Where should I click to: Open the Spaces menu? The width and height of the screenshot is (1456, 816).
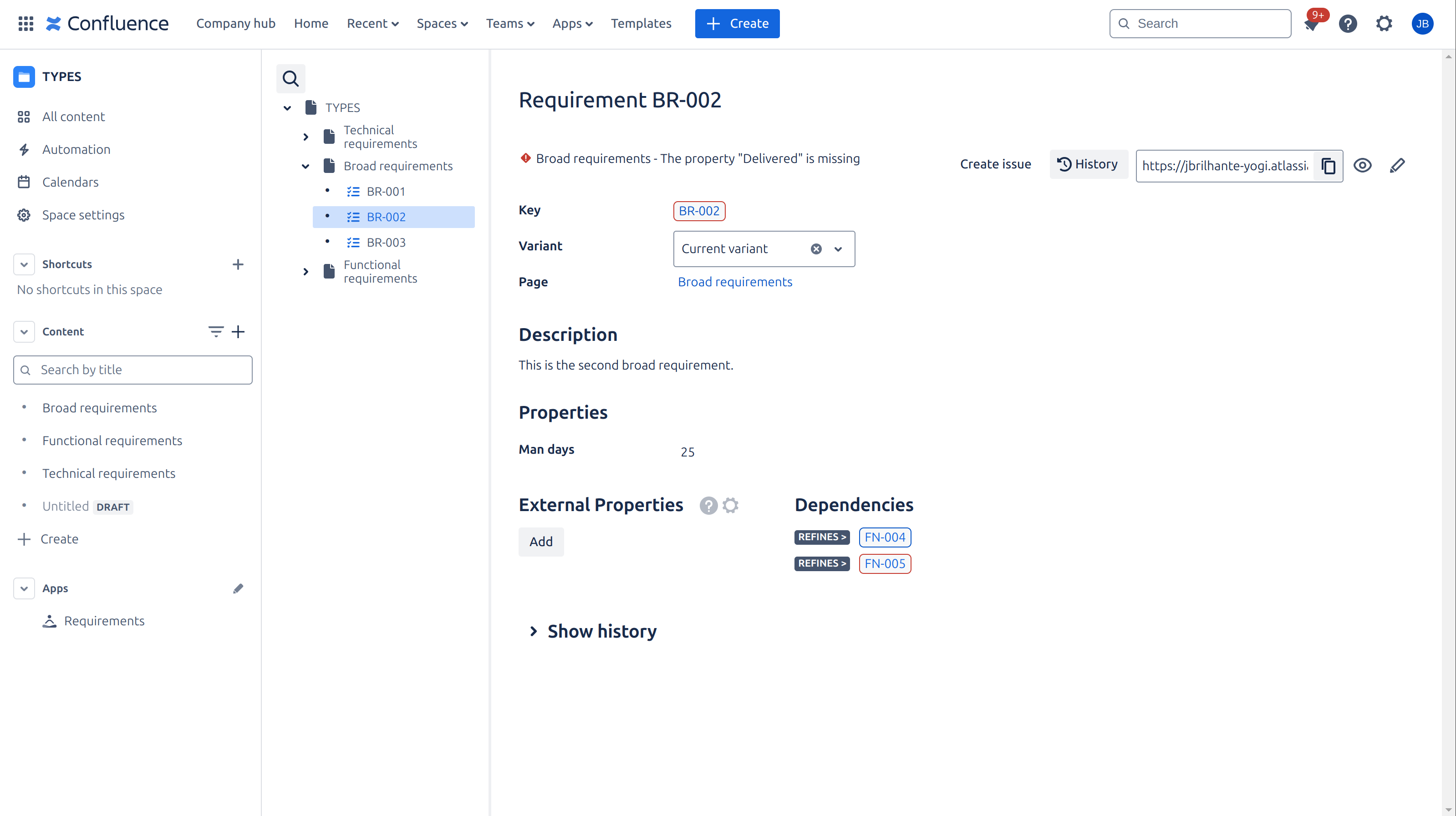click(x=442, y=23)
